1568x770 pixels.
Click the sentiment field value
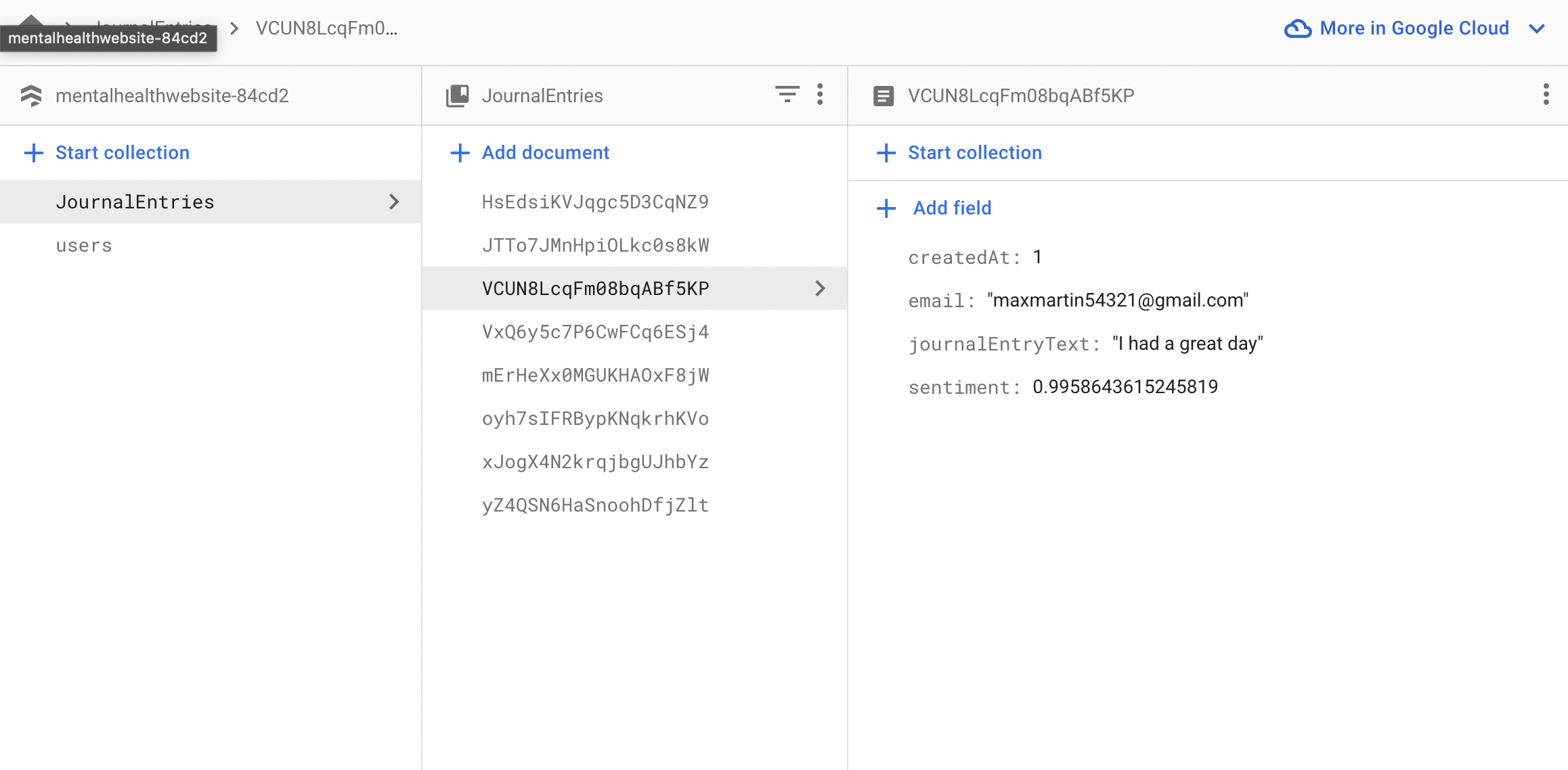[x=1125, y=386]
